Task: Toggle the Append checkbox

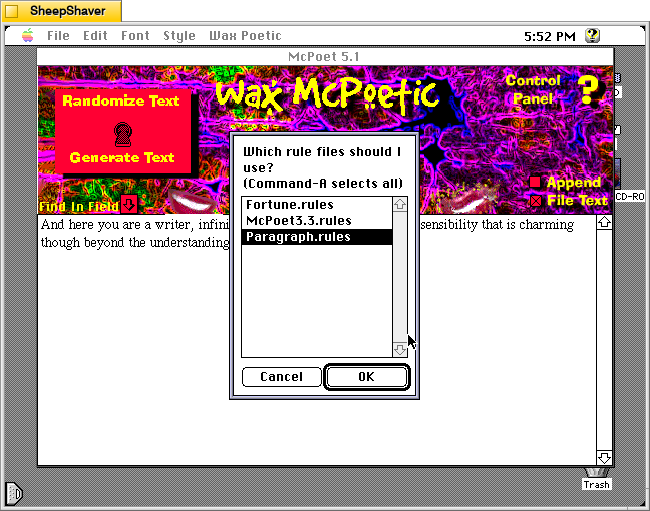Action: point(535,182)
